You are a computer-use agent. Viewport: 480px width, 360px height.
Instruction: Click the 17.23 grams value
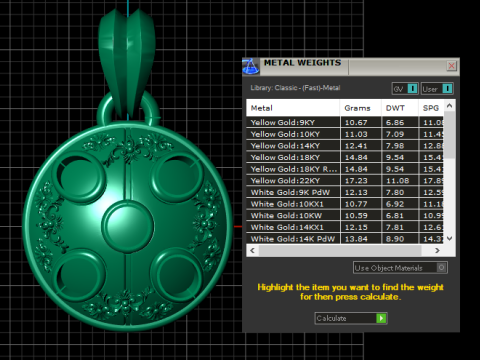356,181
